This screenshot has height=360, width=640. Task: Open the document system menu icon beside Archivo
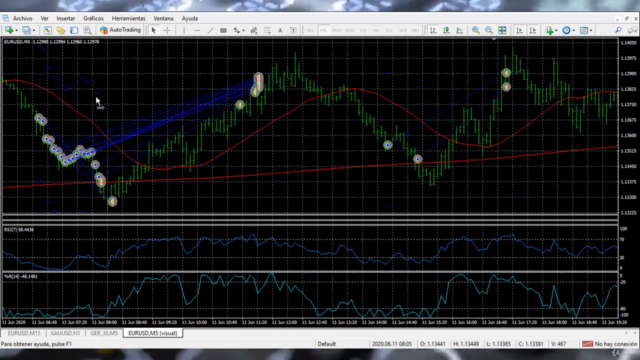point(5,18)
